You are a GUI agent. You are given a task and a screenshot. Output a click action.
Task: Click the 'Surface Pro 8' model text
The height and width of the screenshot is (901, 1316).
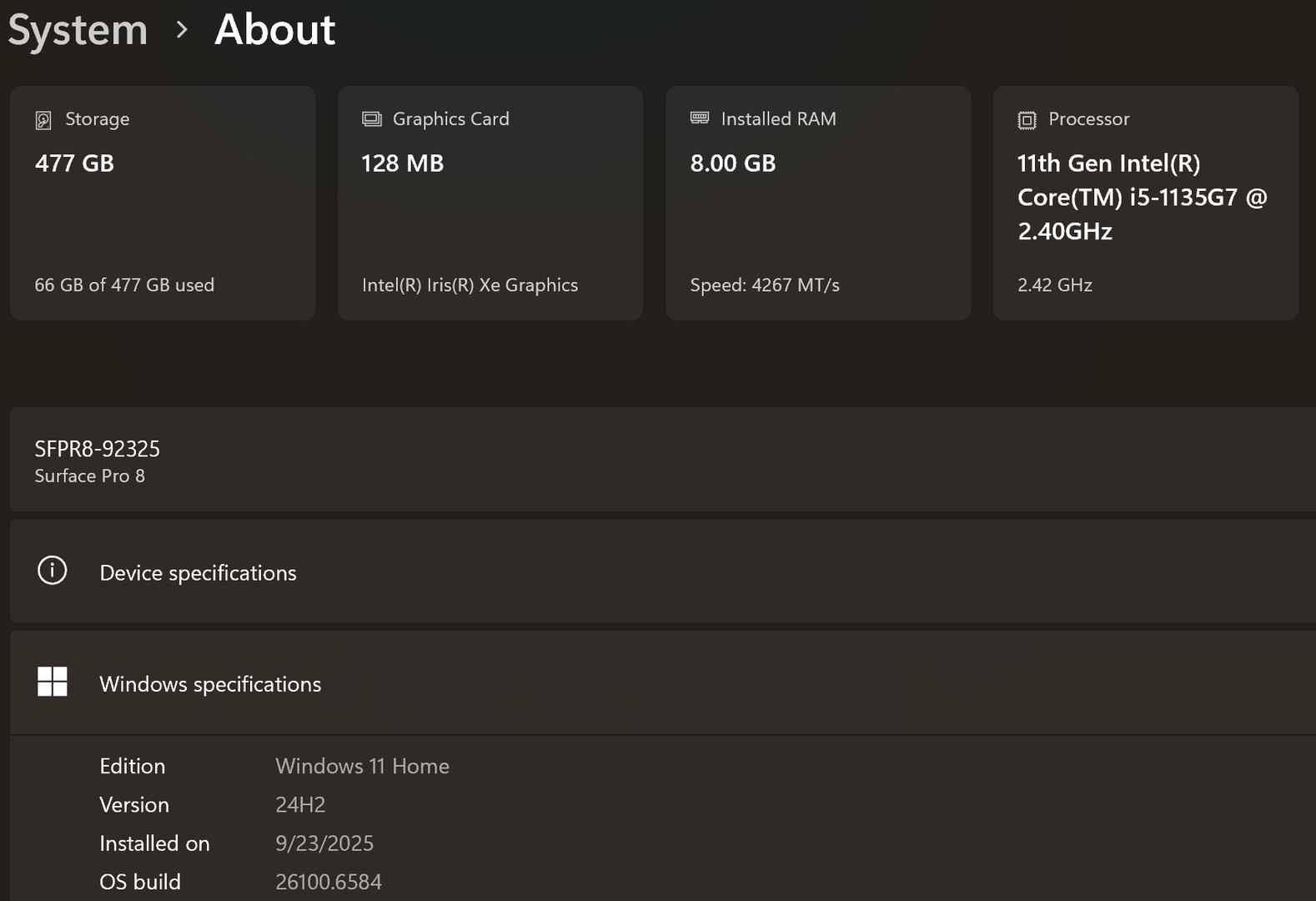point(90,476)
